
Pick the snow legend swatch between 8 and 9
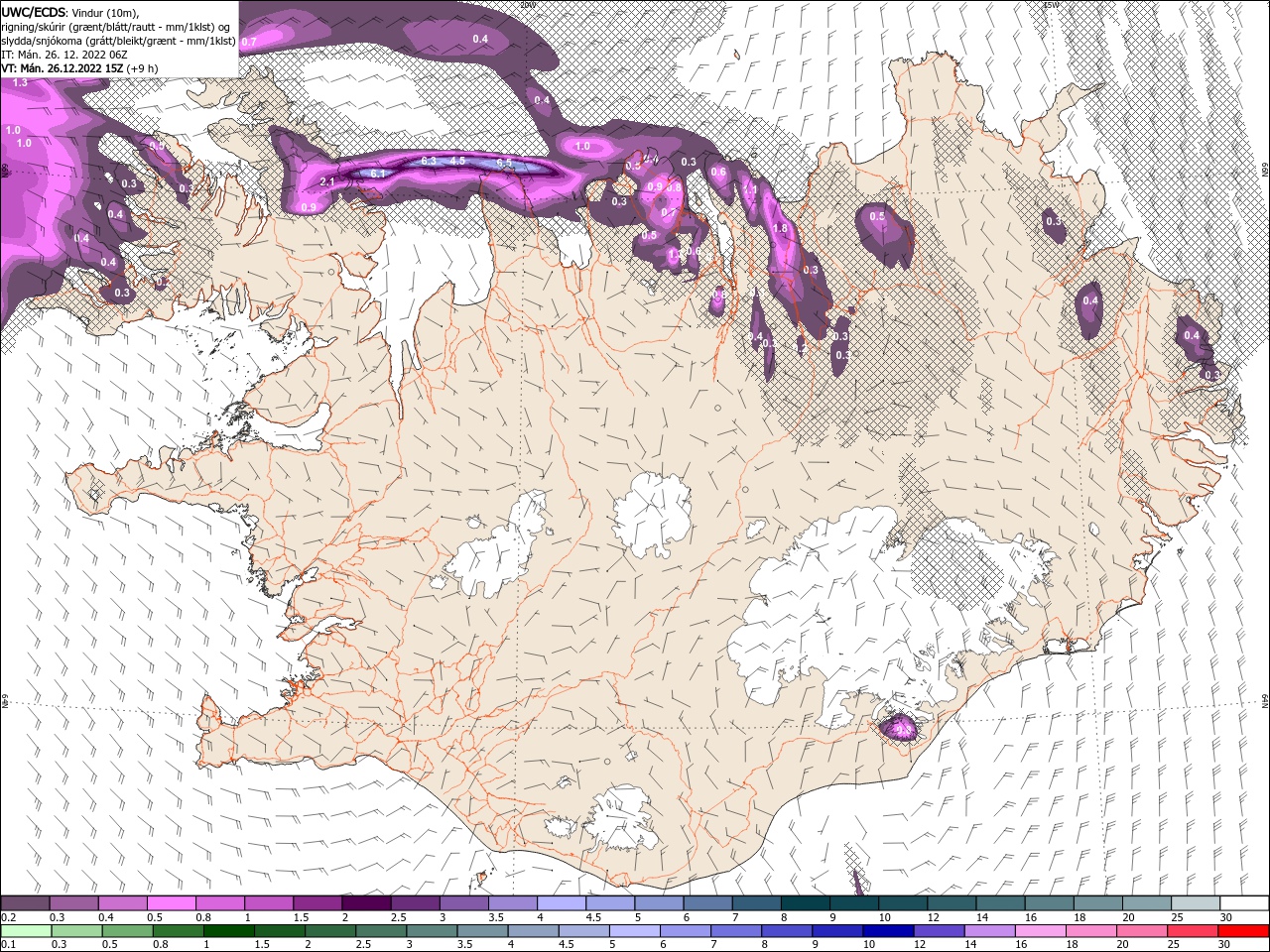[806, 902]
